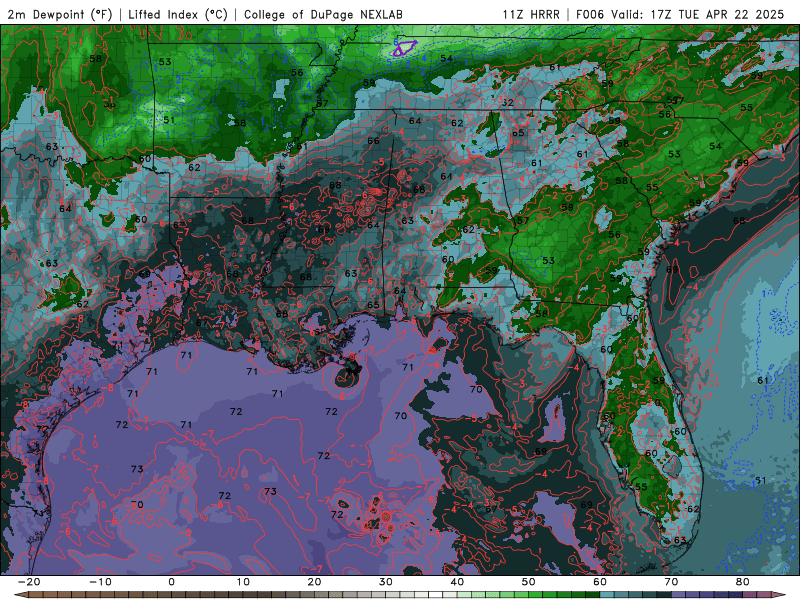Click the '80' legend tick label
Screen dimensions: 800x600
[x=743, y=582]
